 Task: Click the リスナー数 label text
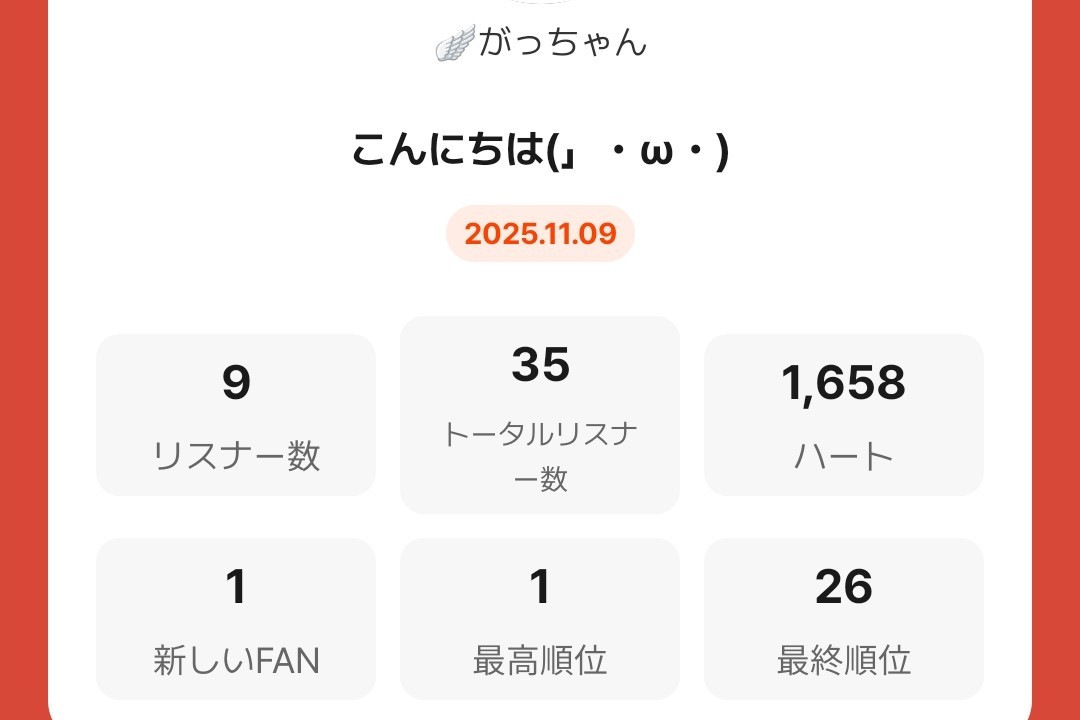pyautogui.click(x=236, y=456)
